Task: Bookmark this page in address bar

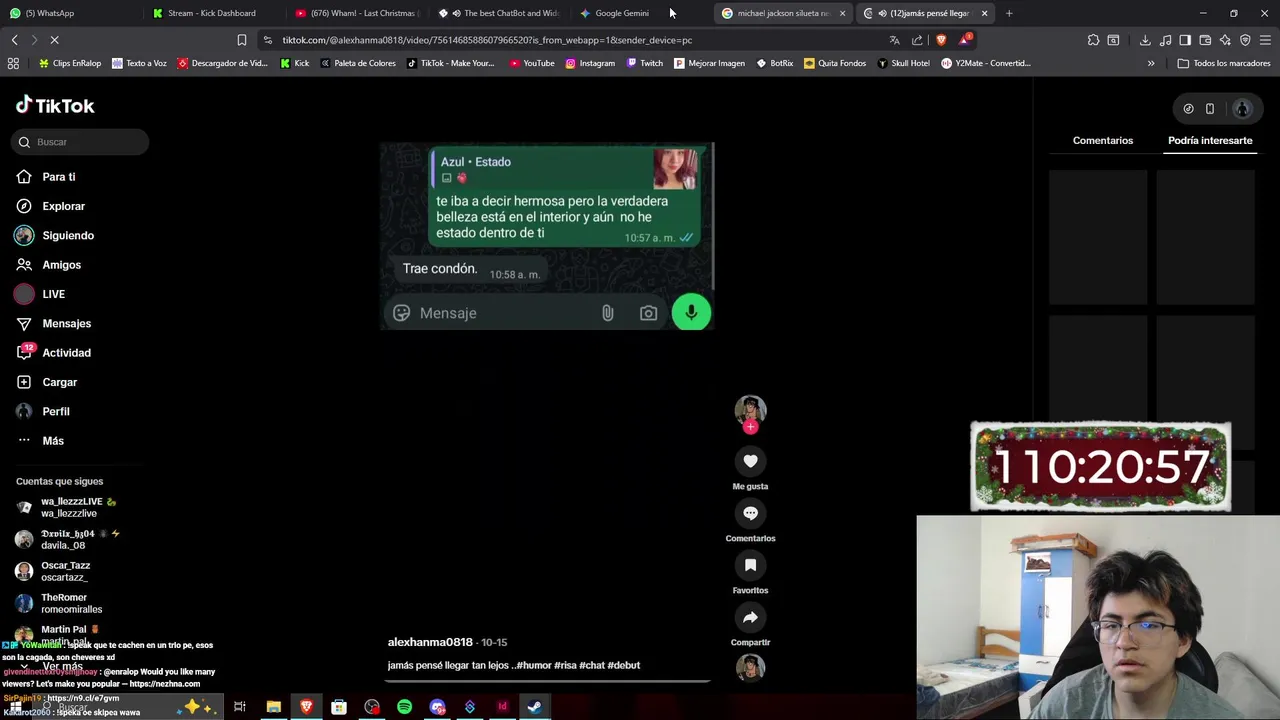Action: tap(241, 40)
